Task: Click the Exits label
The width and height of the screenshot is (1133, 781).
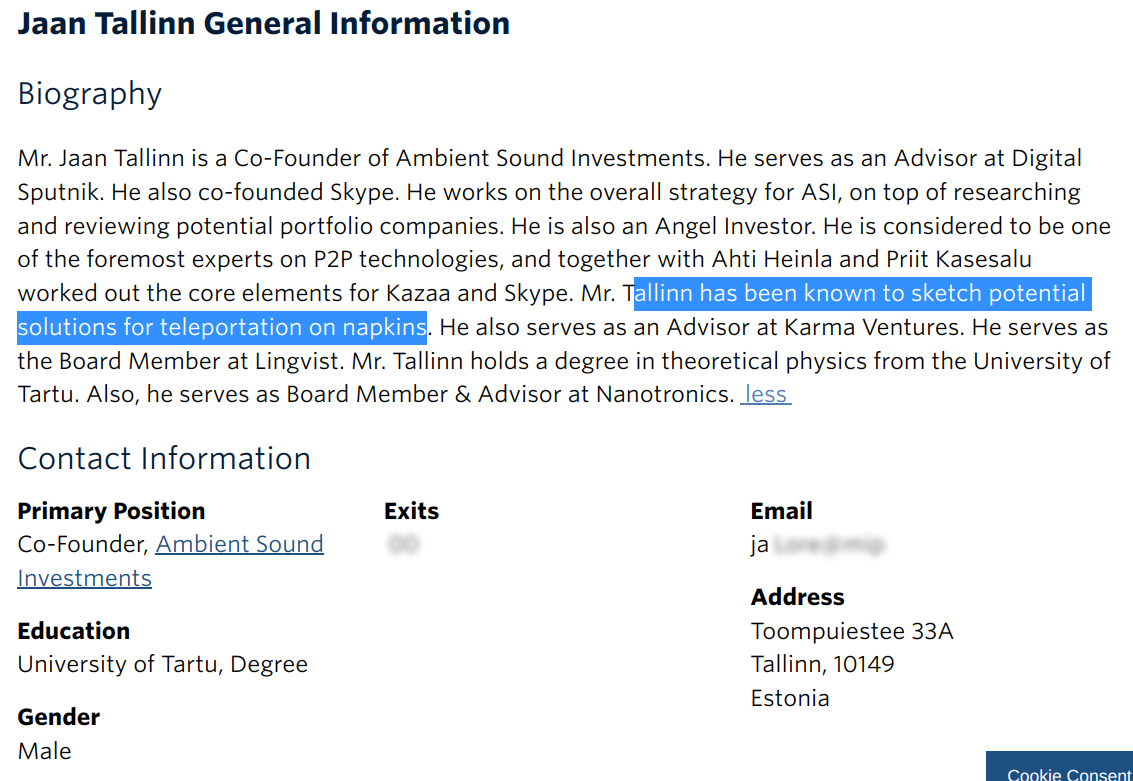Action: point(411,511)
